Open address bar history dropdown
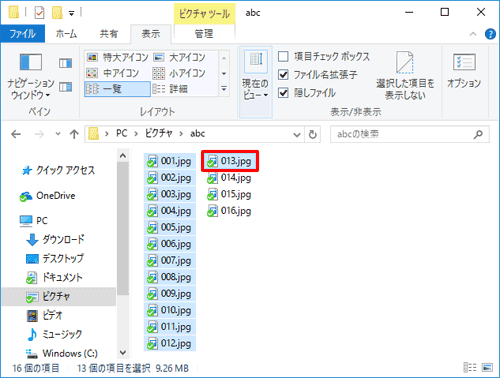 point(297,135)
